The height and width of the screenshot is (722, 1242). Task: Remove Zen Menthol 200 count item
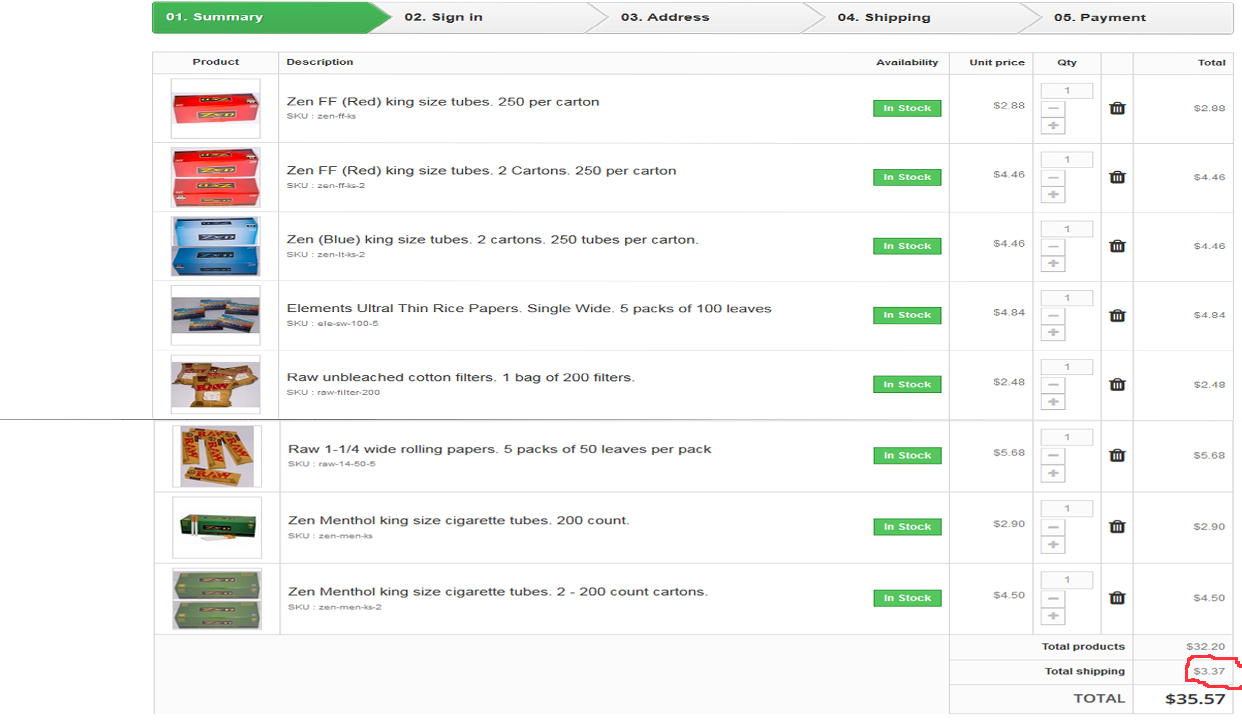[1117, 526]
